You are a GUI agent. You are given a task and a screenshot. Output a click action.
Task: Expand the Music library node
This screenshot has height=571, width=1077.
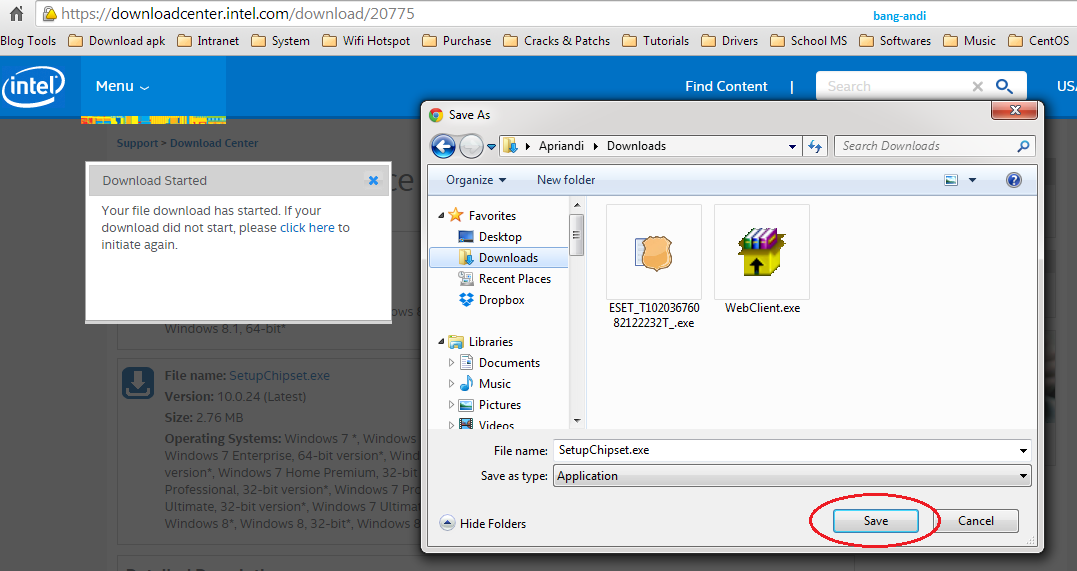coord(451,383)
